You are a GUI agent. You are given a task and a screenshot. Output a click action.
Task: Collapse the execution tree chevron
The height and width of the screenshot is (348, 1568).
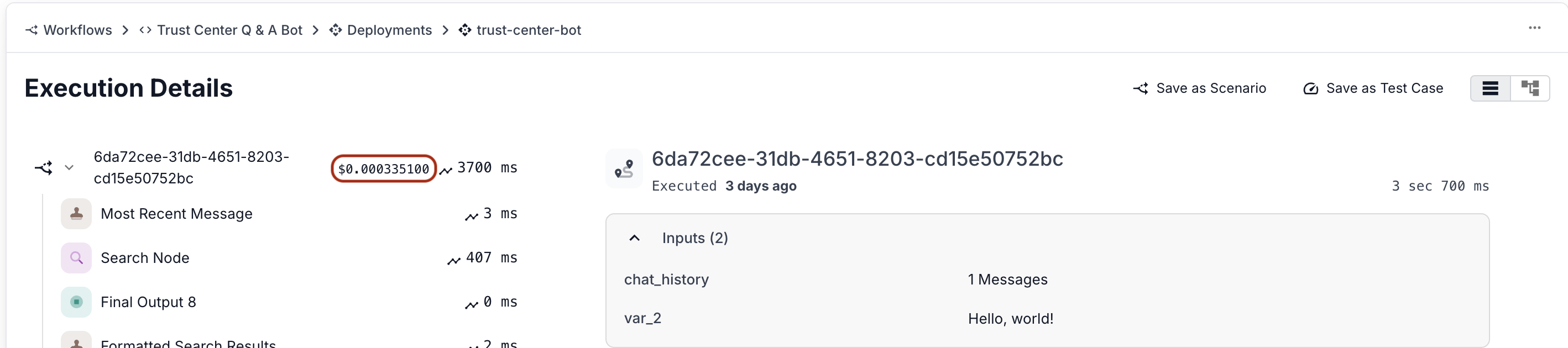(70, 167)
